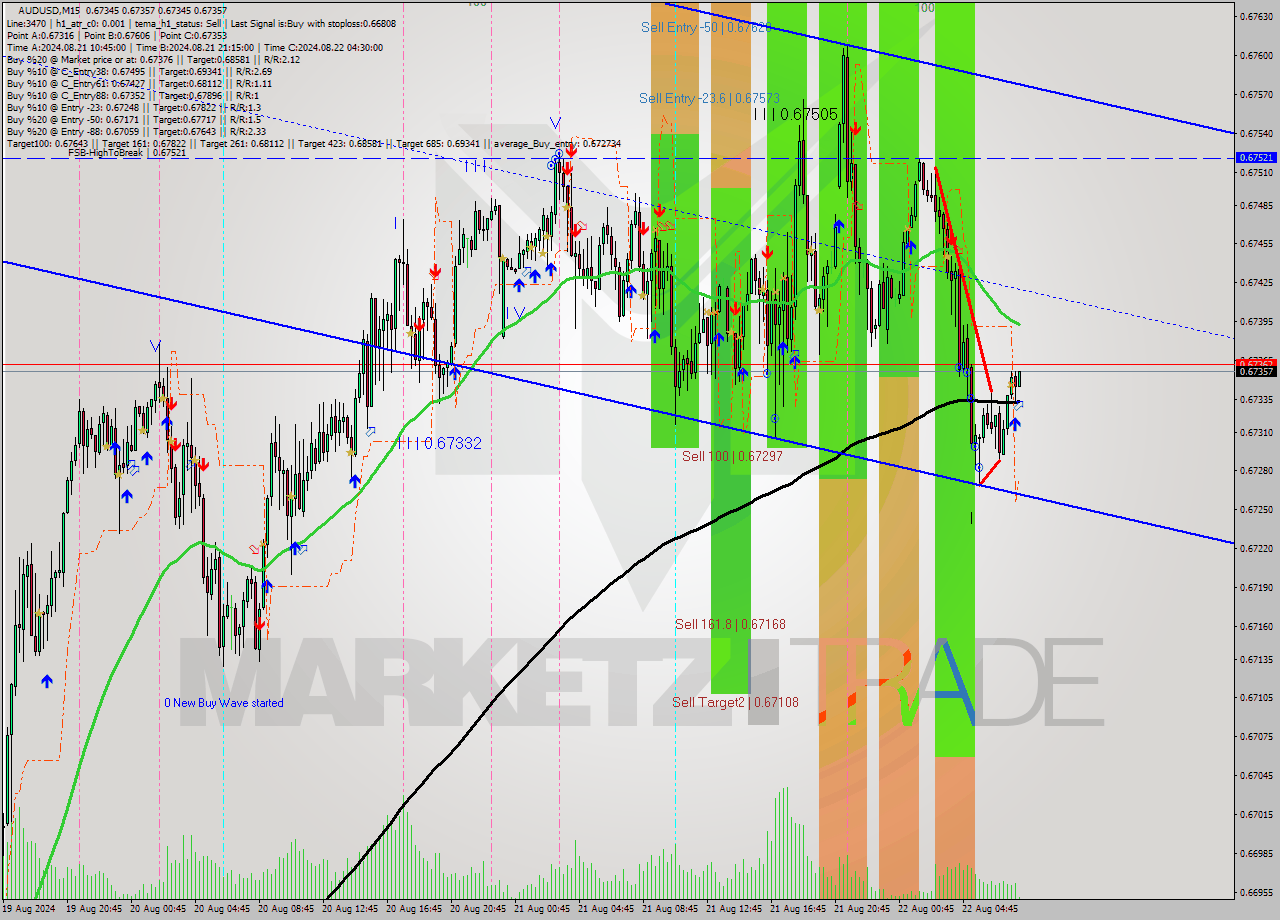Click the 0.67570 price axis label

pyautogui.click(x=1256, y=95)
